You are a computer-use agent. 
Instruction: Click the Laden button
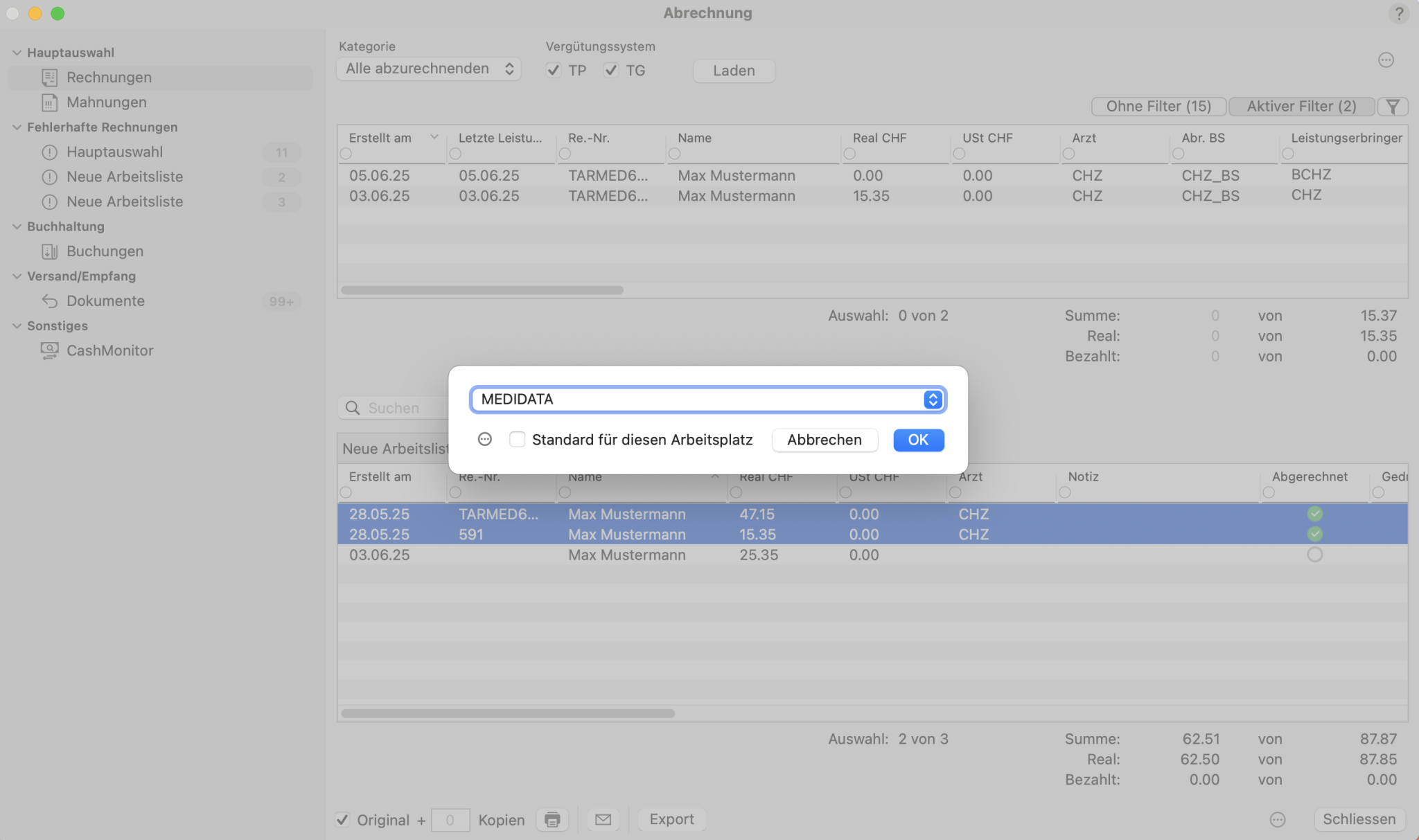click(734, 71)
